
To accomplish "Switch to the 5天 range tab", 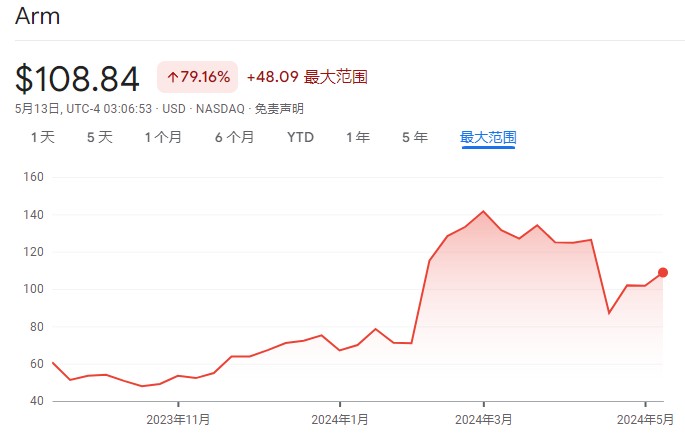I will 100,137.
